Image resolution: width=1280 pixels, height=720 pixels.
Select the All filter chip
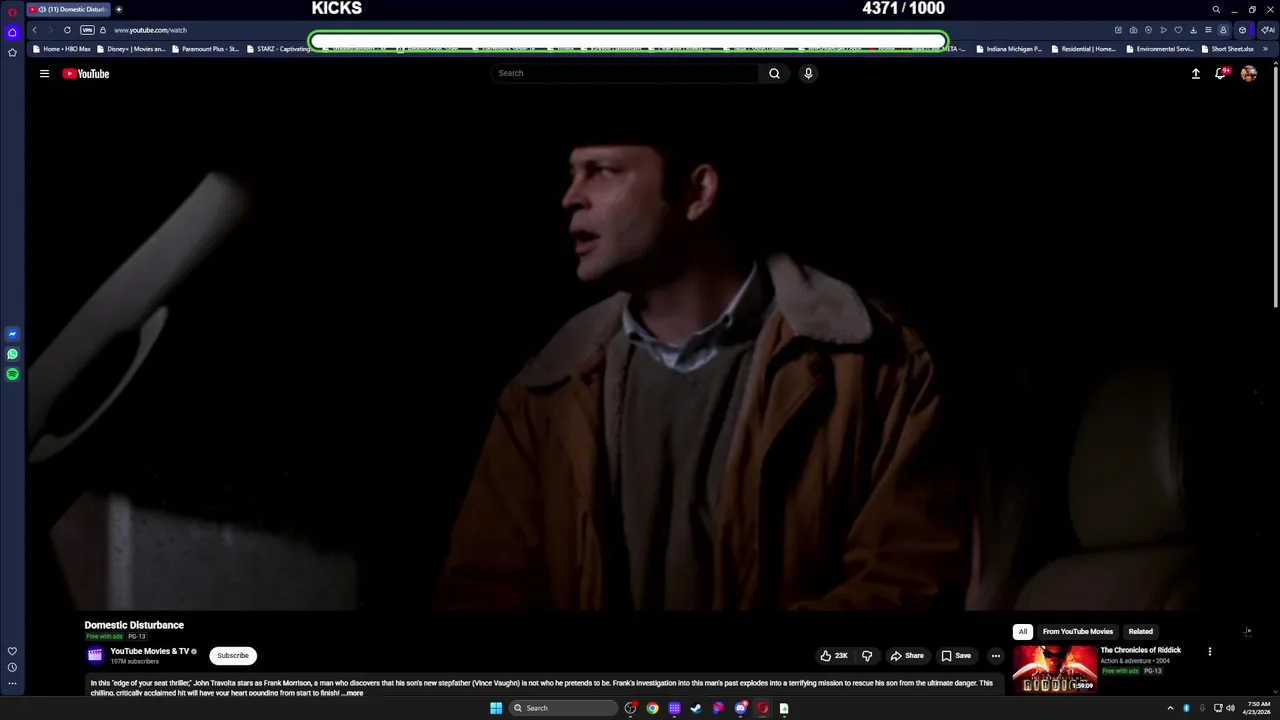tap(1022, 632)
